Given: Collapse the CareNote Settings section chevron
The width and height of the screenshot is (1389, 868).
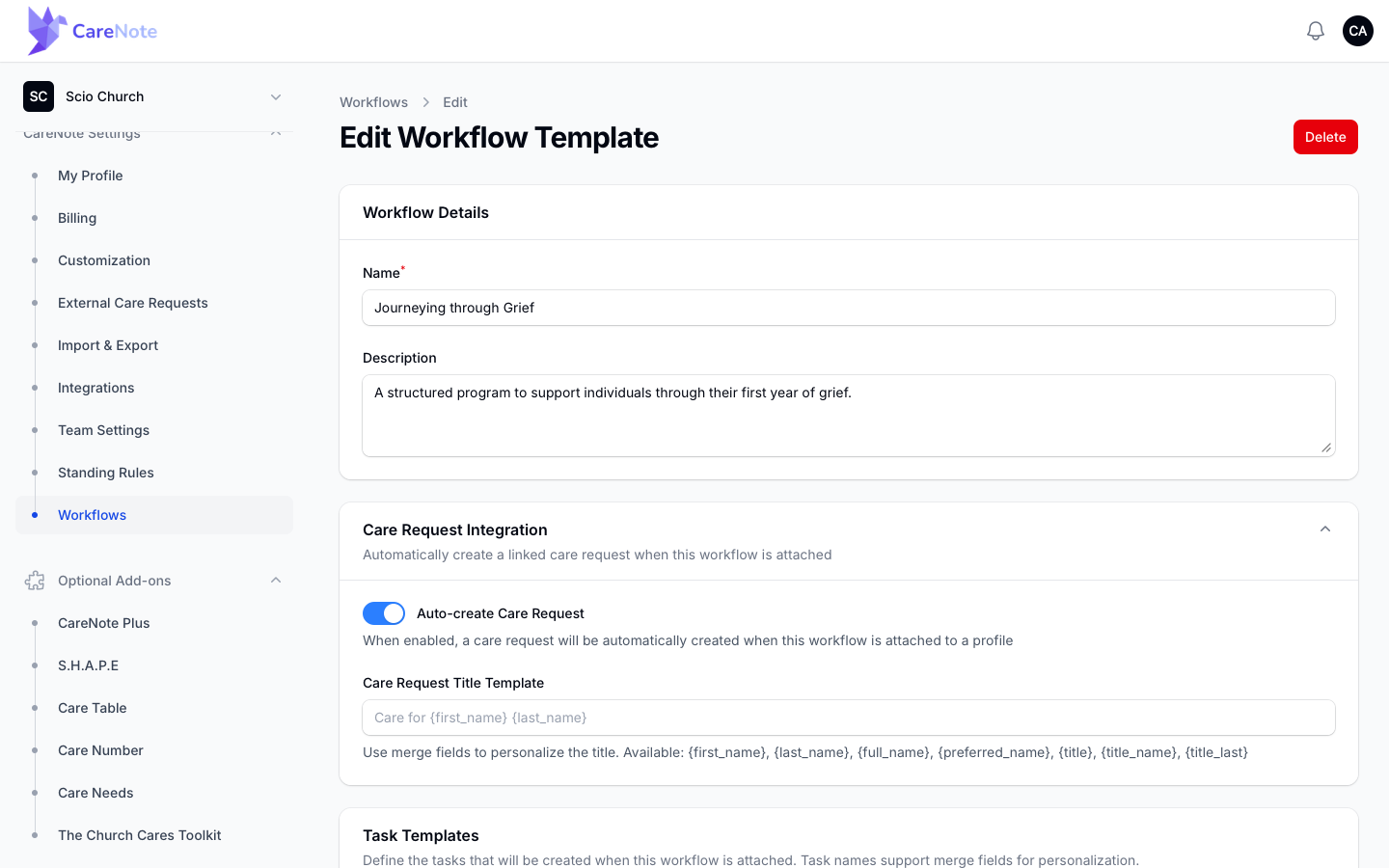Looking at the screenshot, I should coord(276,133).
